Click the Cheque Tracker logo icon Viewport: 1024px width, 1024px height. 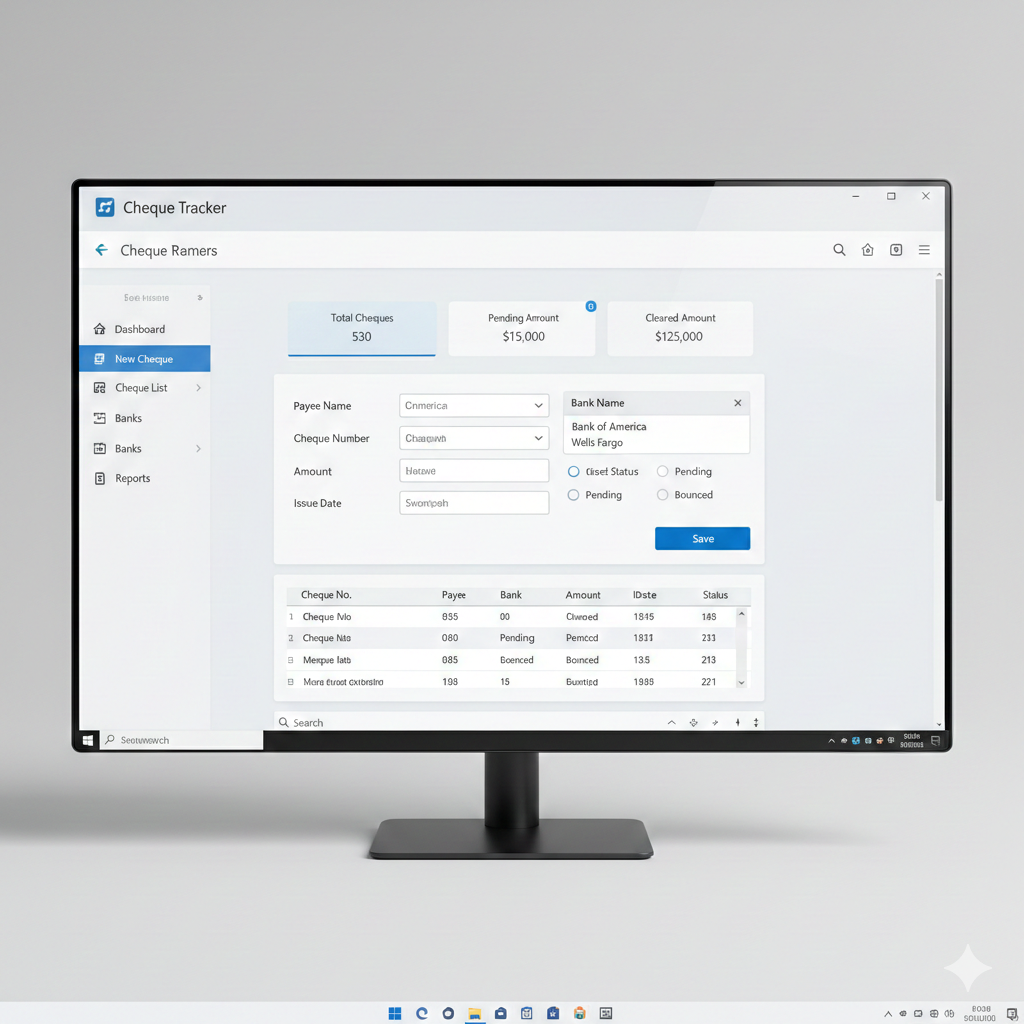[x=104, y=207]
